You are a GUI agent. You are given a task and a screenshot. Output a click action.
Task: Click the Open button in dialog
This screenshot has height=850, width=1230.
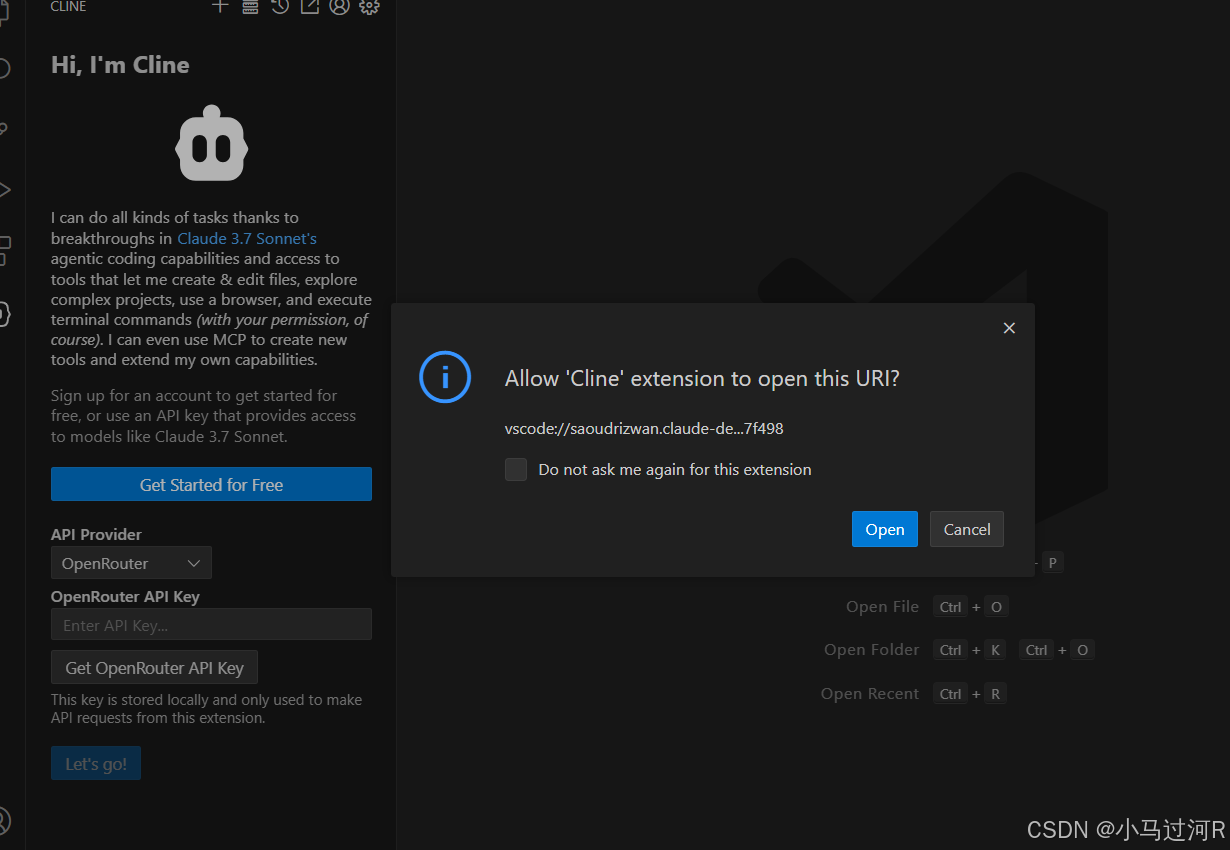coord(885,529)
